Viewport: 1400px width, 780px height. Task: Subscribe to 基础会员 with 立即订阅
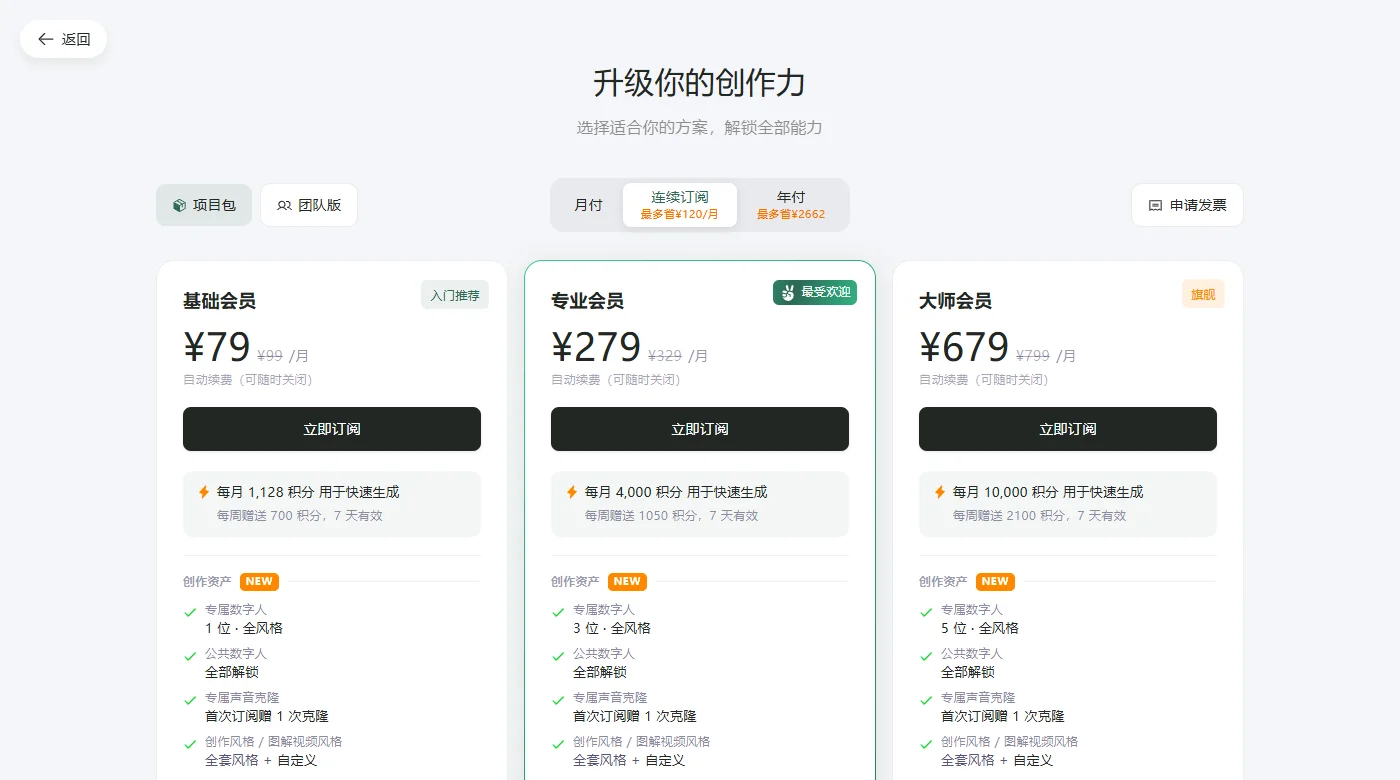click(332, 429)
